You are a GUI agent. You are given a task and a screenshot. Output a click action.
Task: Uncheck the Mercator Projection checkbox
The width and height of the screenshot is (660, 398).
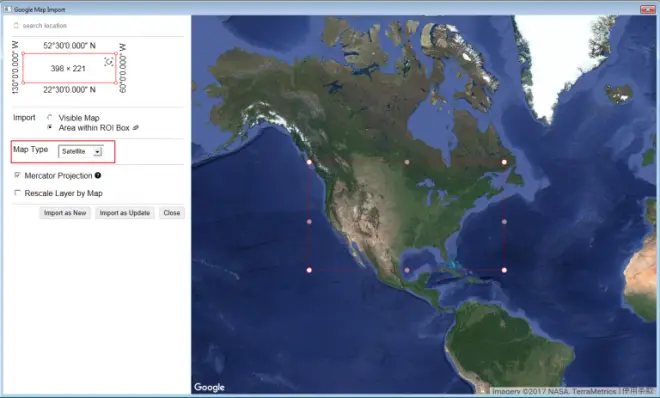(x=17, y=175)
